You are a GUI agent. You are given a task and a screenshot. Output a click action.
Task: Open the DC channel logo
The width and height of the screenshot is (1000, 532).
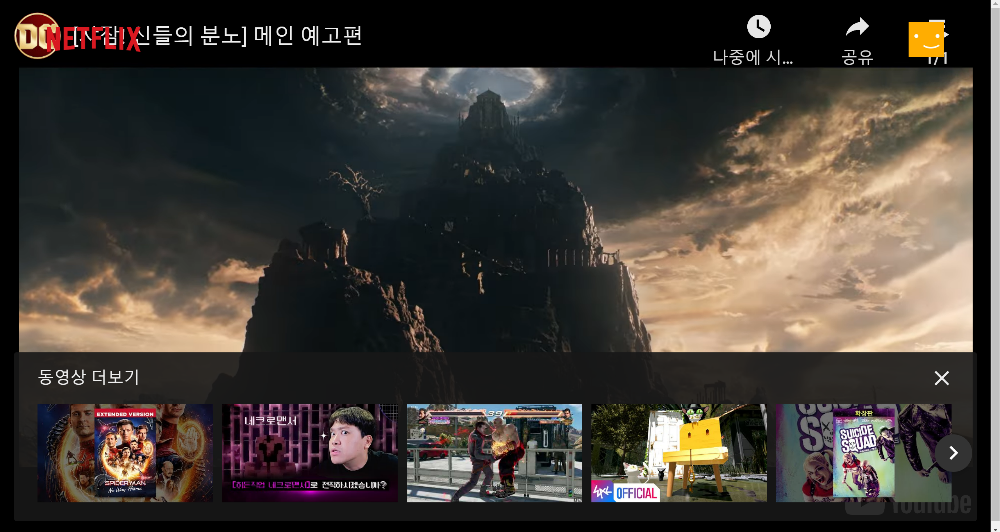[x=36, y=36]
